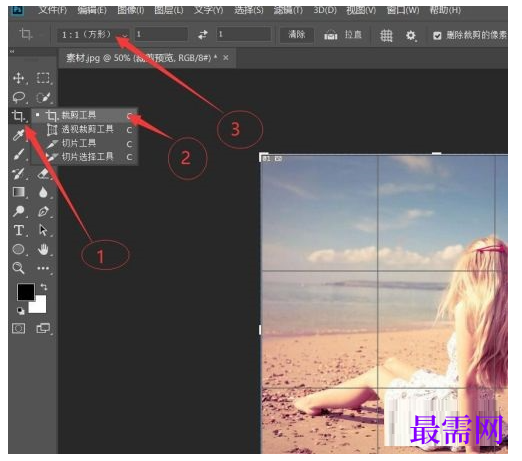Screen dimensions: 522x461
Task: Open the 3D(D) menu
Action: [325, 10]
